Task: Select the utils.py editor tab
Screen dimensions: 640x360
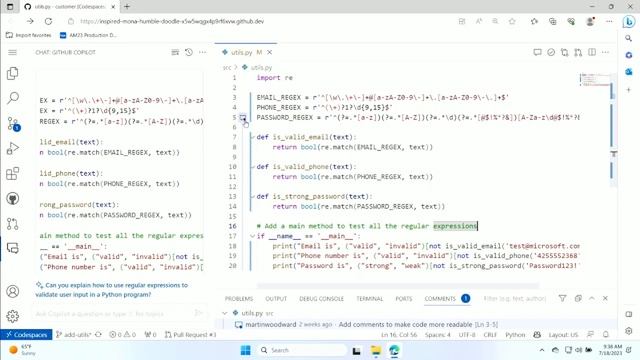Action: tap(247, 52)
